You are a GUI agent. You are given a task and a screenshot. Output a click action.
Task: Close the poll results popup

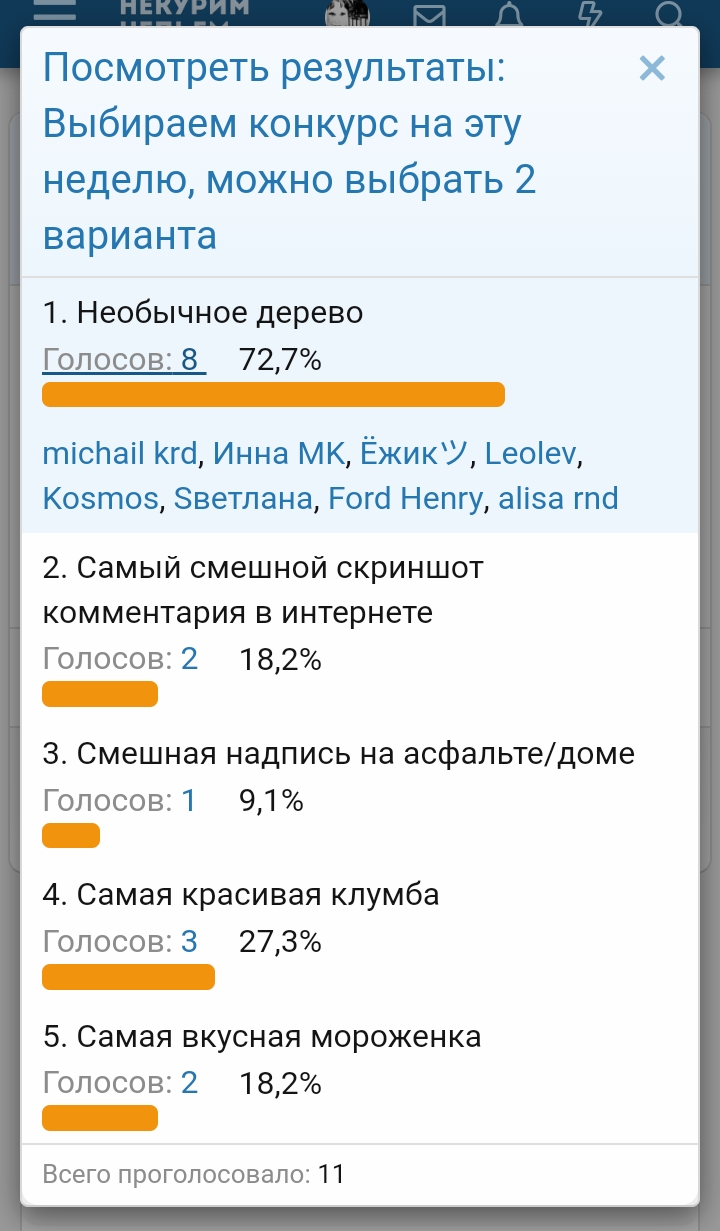pos(652,69)
